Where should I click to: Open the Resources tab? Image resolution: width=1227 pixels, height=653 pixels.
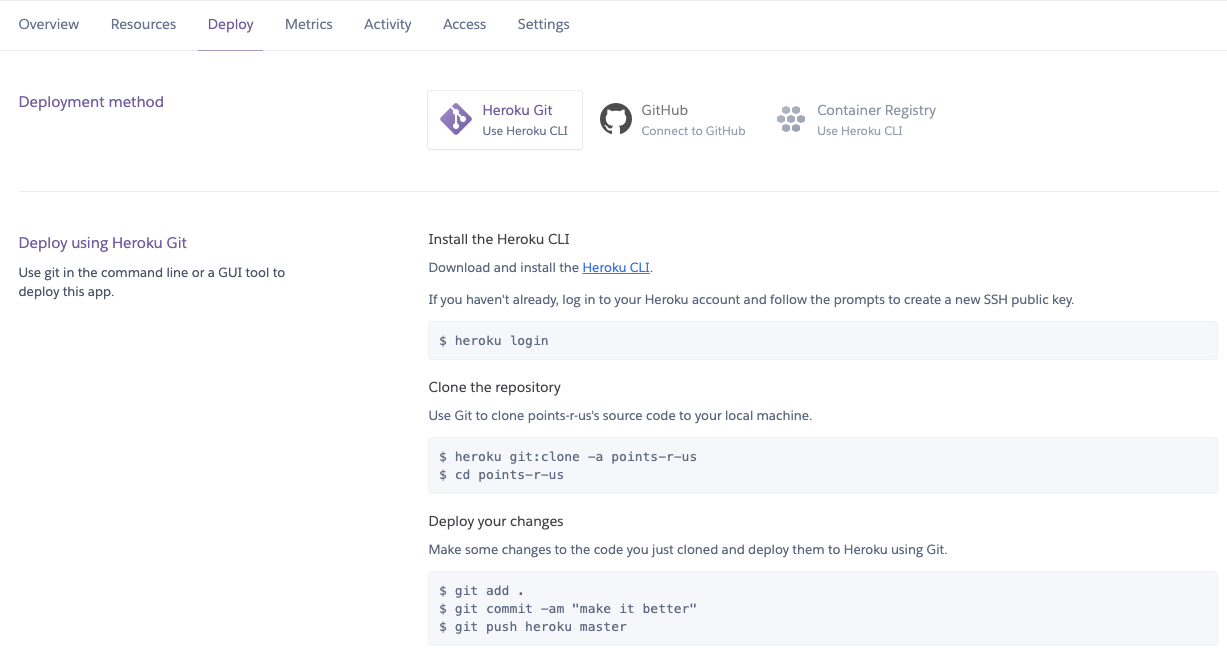143,24
